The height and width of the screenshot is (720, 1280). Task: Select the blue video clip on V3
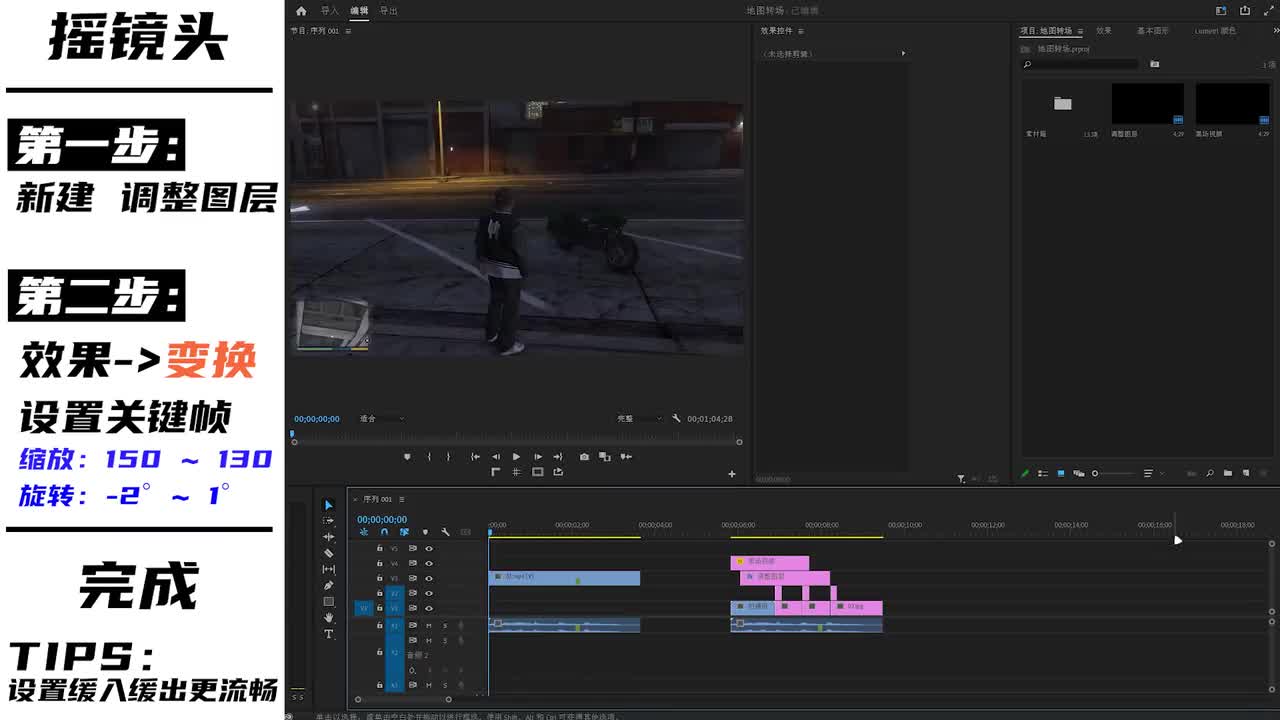pos(564,578)
